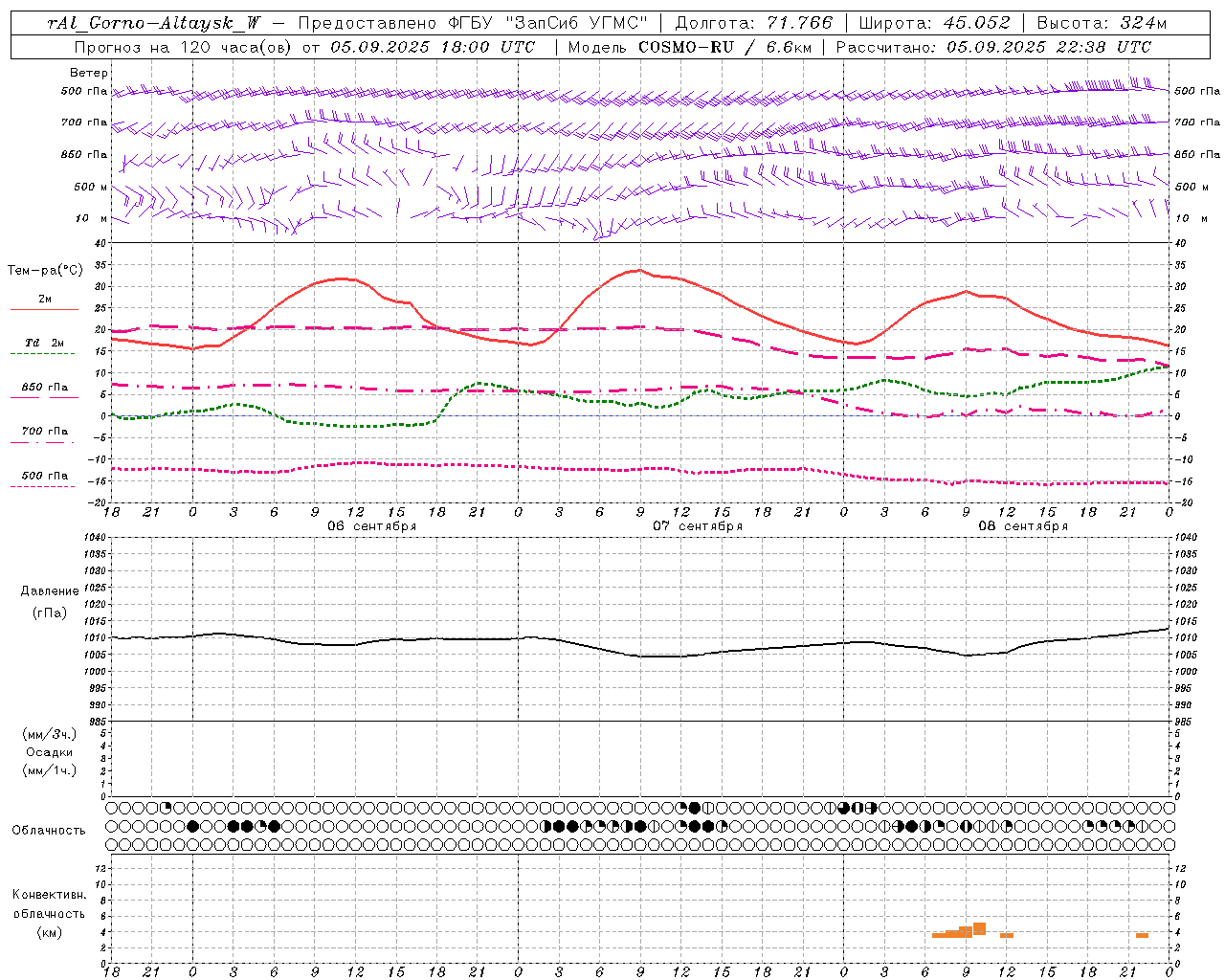Select the Широта: 45.052 header field
This screenshot has height=980, width=1225.
point(934,23)
